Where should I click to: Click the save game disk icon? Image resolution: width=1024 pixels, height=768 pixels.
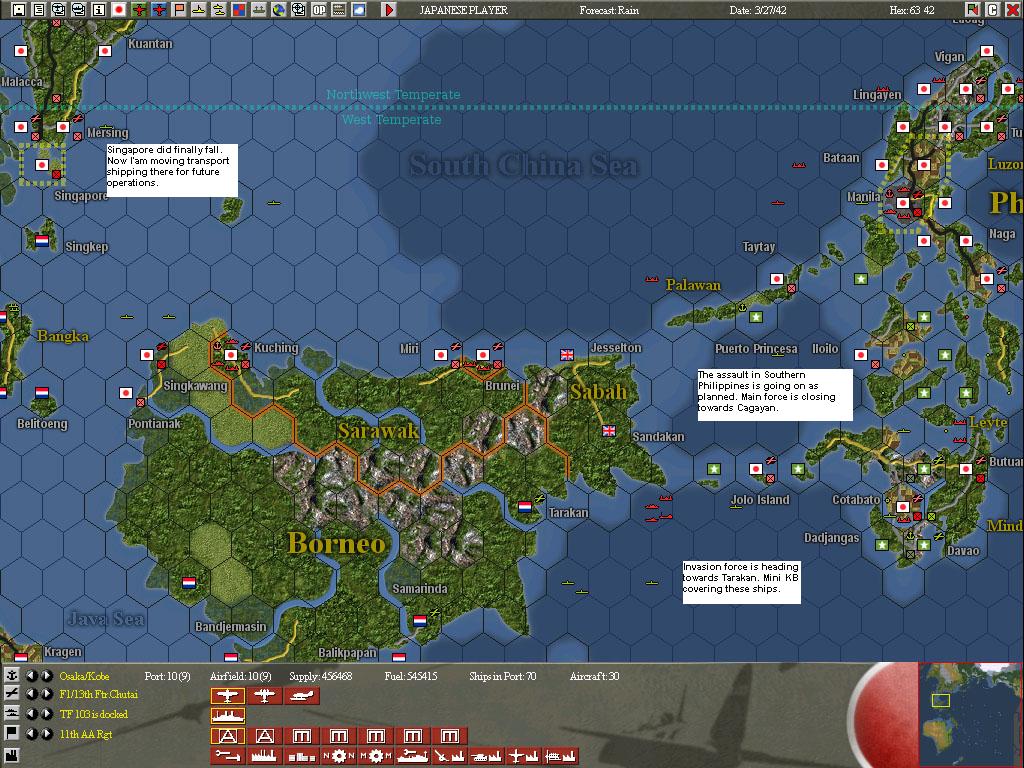19,10
